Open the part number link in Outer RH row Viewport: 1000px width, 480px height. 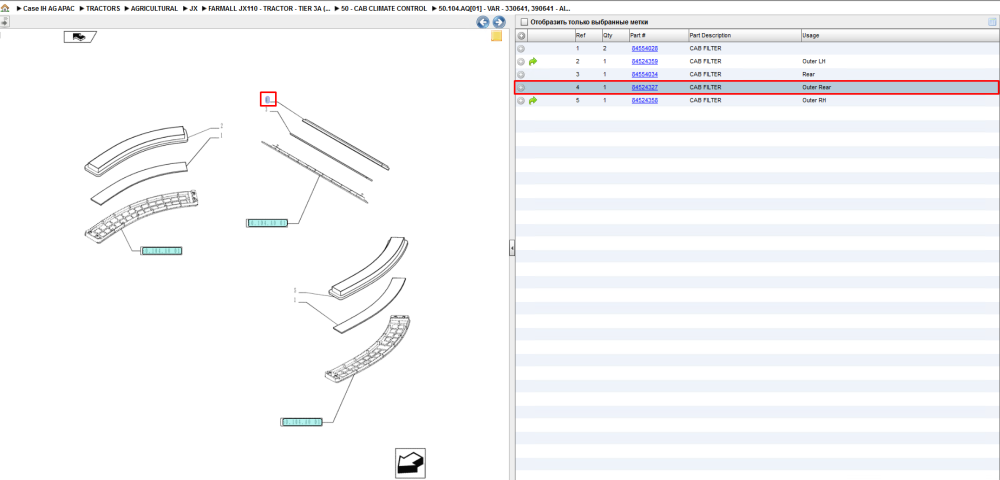pos(644,101)
